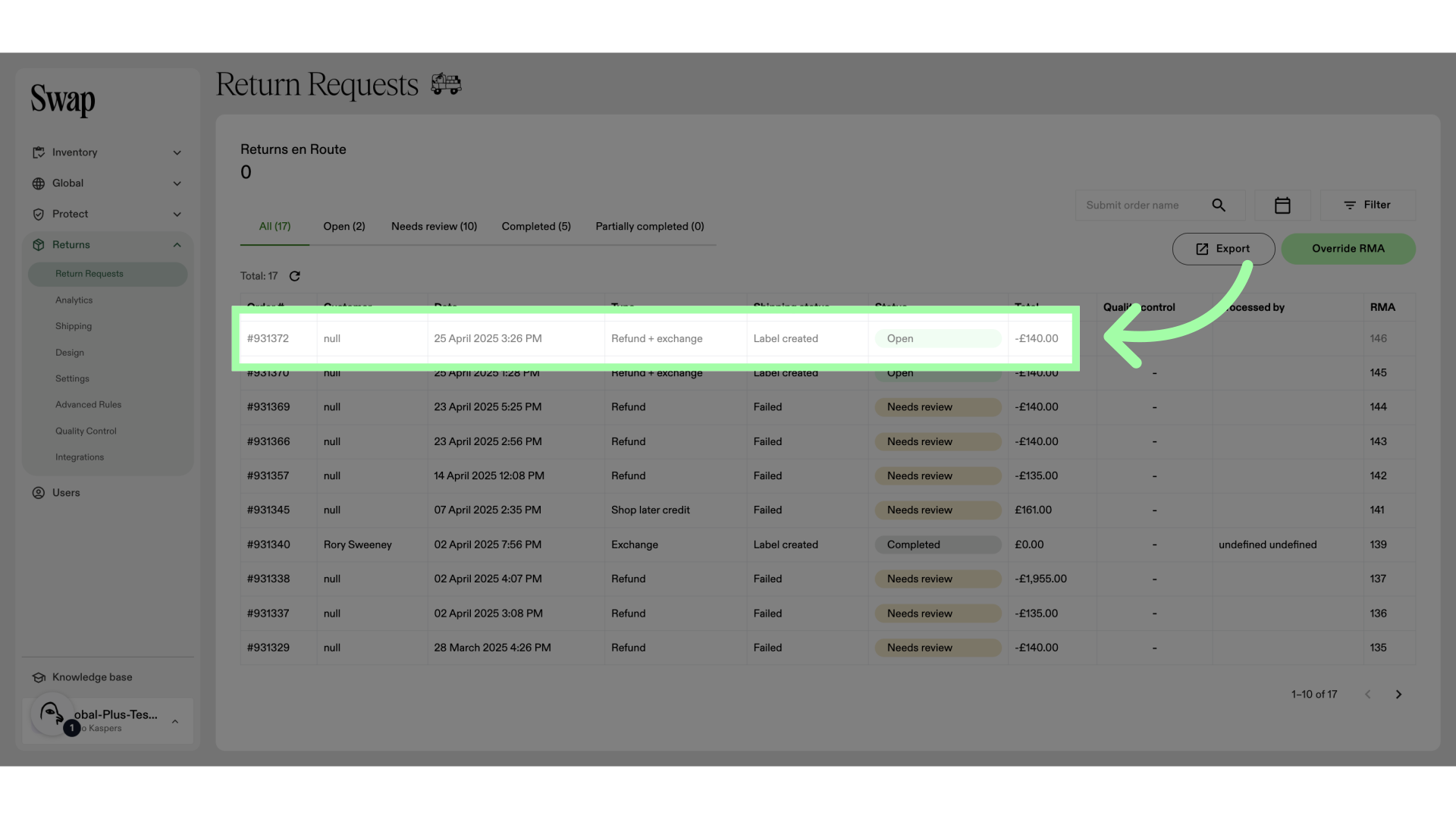
Task: Open Advanced Rules in the sidebar
Action: click(x=88, y=405)
